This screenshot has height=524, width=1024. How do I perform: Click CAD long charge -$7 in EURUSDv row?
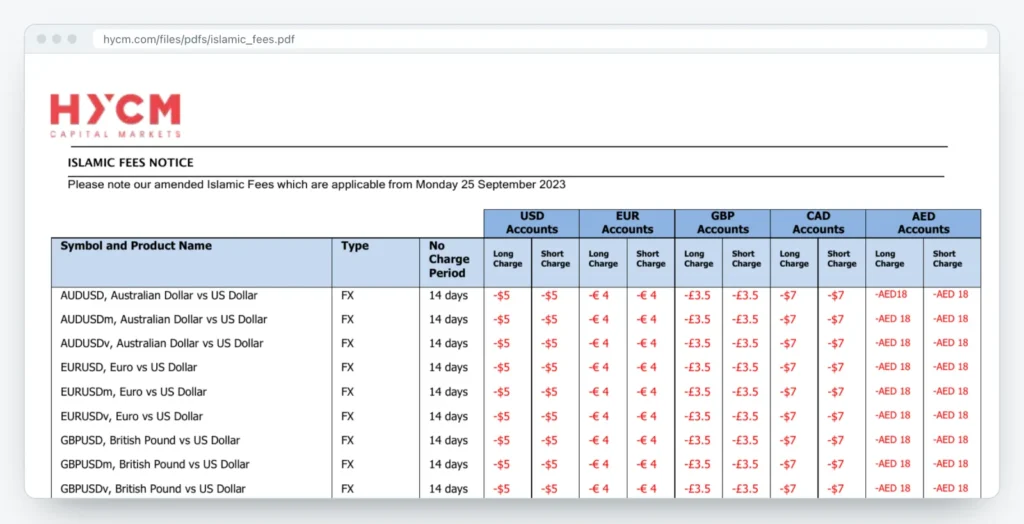pos(788,416)
